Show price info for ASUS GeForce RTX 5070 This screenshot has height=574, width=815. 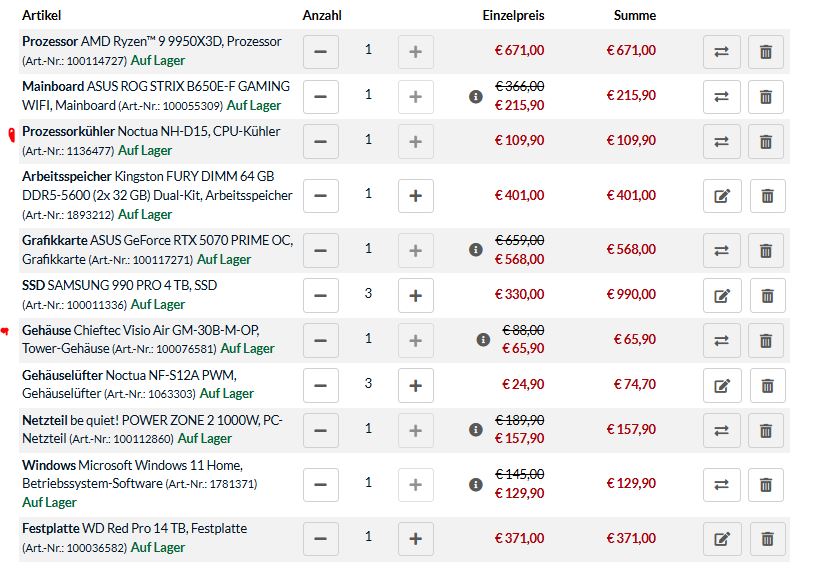point(476,250)
